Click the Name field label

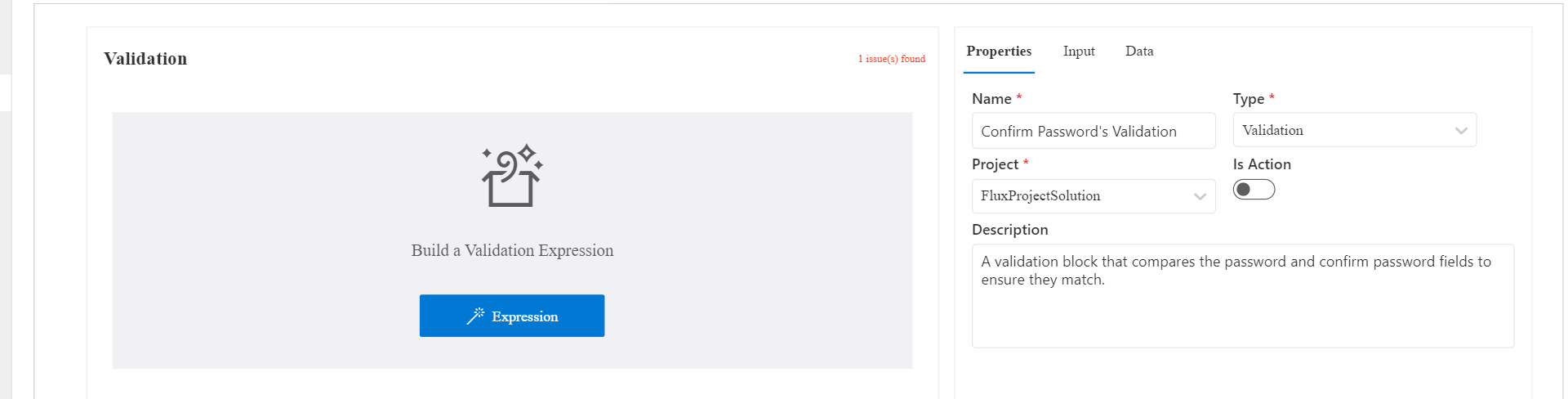pyautogui.click(x=991, y=99)
